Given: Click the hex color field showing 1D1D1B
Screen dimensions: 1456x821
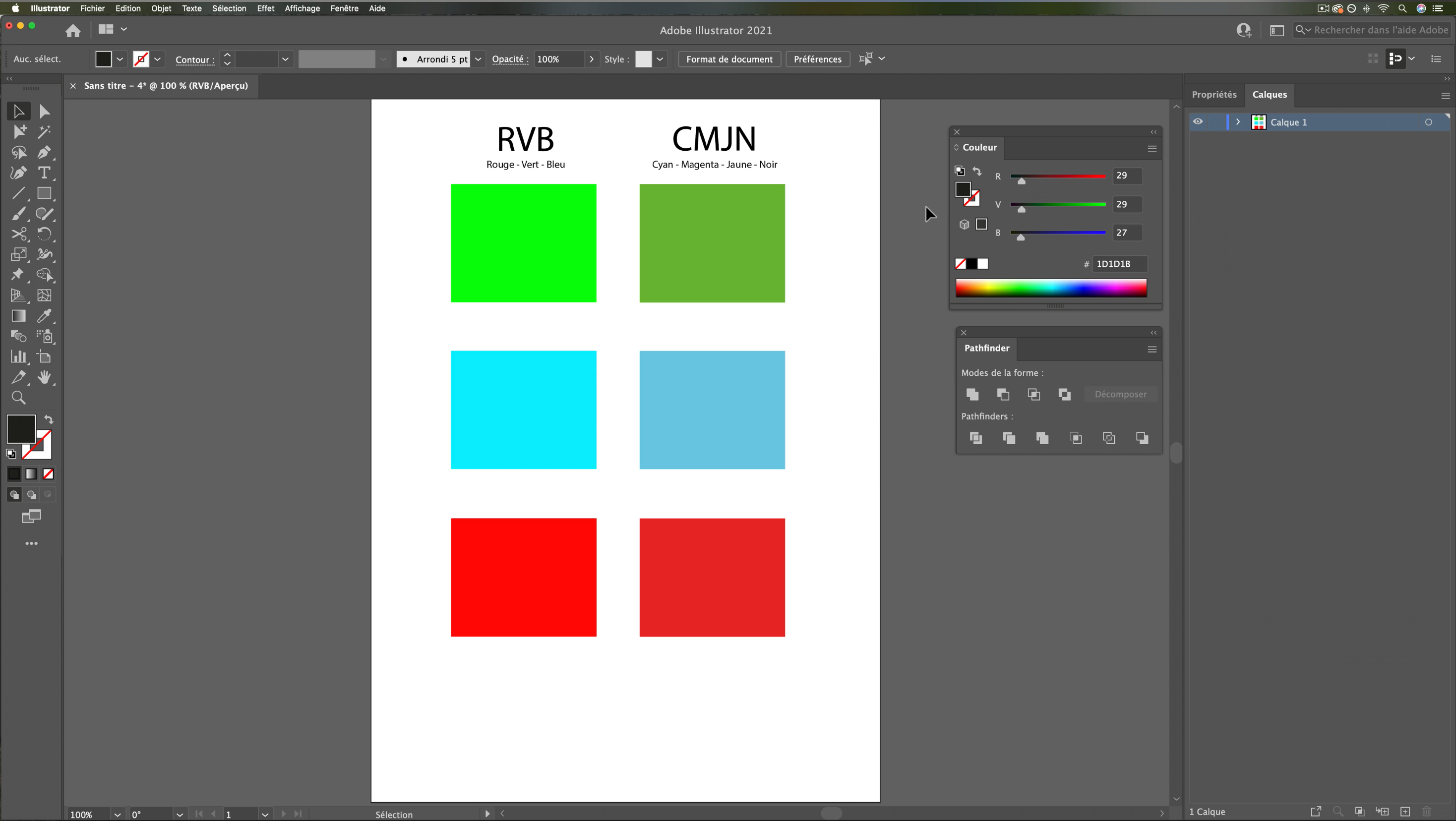Looking at the screenshot, I should click(1120, 263).
